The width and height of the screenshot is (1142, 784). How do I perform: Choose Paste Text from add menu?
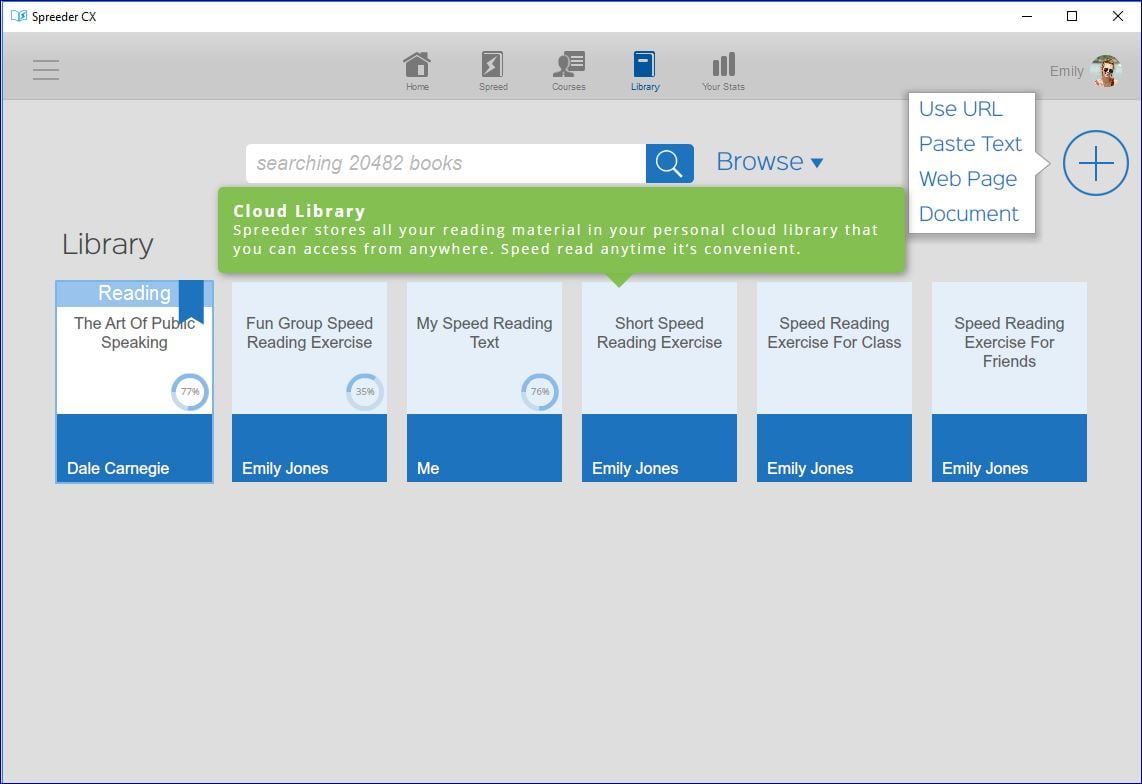tap(970, 144)
